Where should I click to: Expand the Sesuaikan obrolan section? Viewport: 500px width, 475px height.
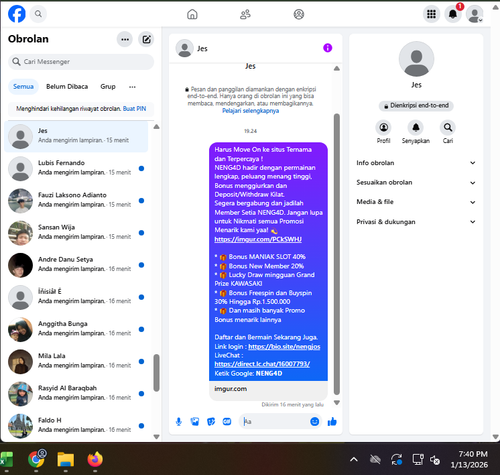pos(416,183)
